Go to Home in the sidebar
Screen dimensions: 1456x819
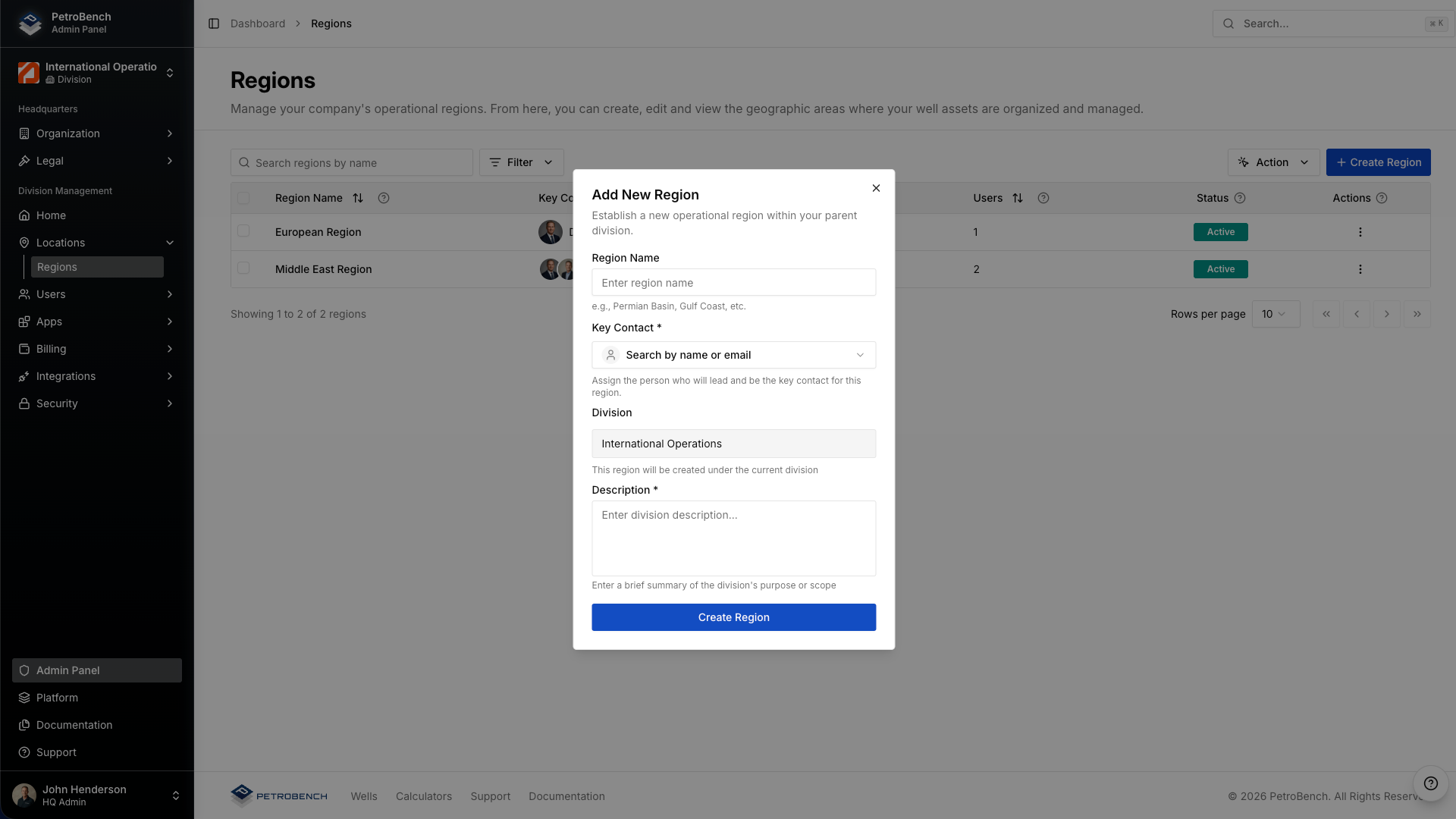click(97, 215)
